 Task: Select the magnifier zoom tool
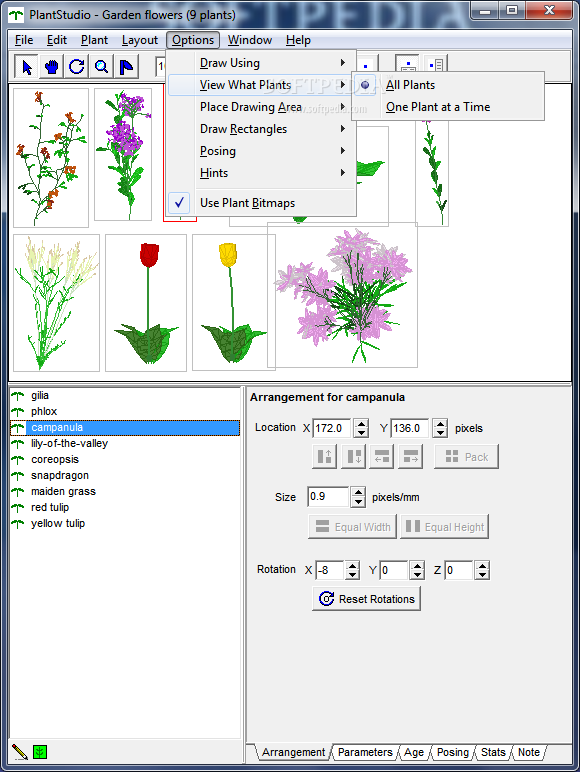pyautogui.click(x=101, y=66)
